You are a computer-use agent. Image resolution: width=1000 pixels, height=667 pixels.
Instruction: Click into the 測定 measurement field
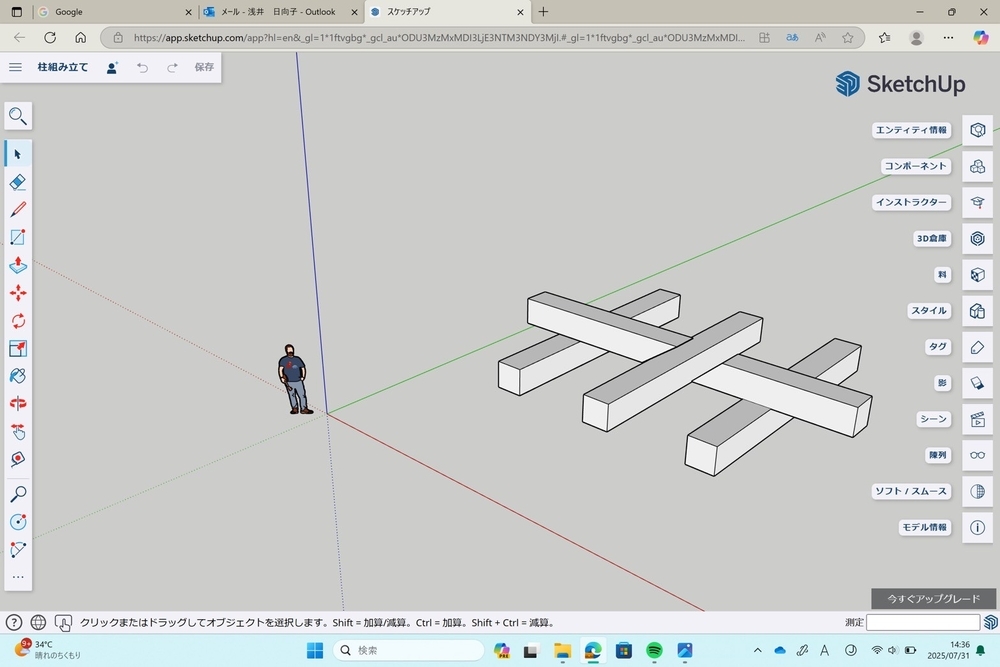[923, 622]
